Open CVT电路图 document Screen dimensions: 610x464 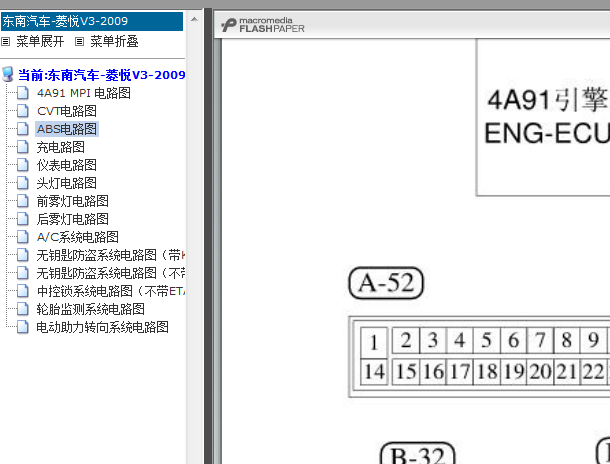(x=67, y=111)
